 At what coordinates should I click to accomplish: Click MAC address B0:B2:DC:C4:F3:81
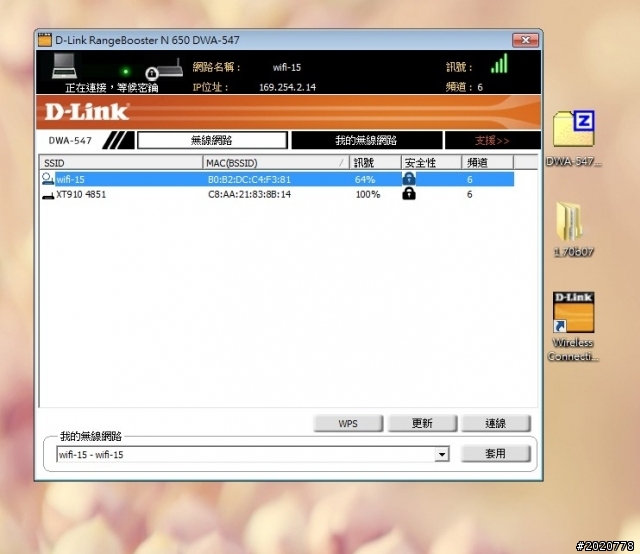(x=249, y=180)
